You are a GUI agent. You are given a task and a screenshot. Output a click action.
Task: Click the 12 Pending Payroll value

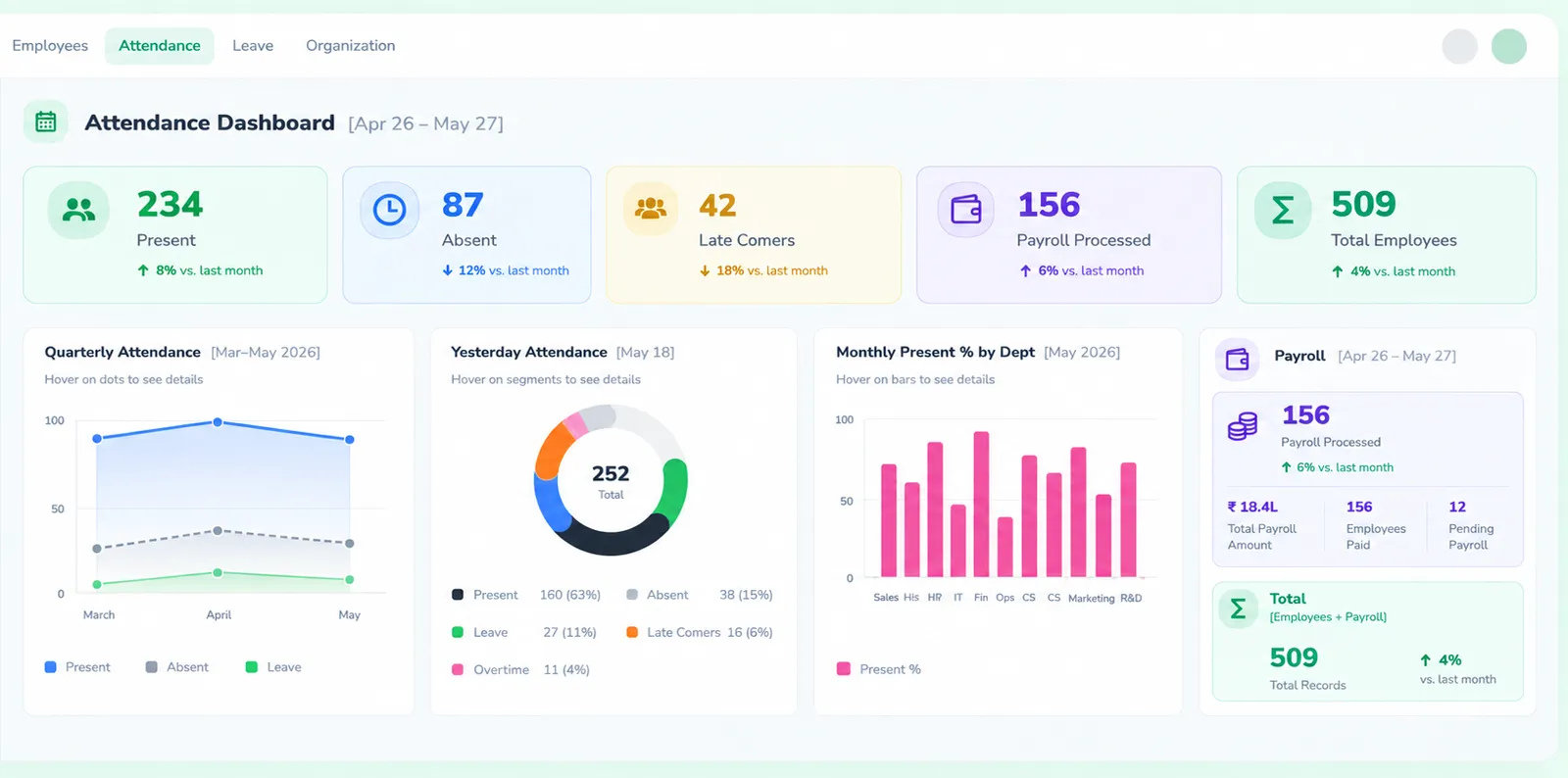[1457, 507]
